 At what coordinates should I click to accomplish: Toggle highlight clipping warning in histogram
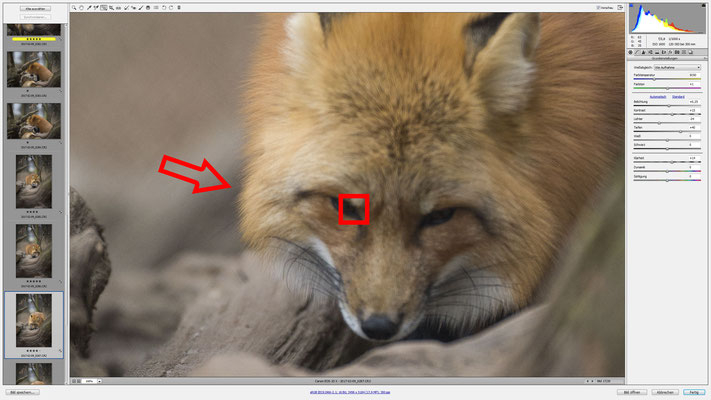click(x=703, y=6)
